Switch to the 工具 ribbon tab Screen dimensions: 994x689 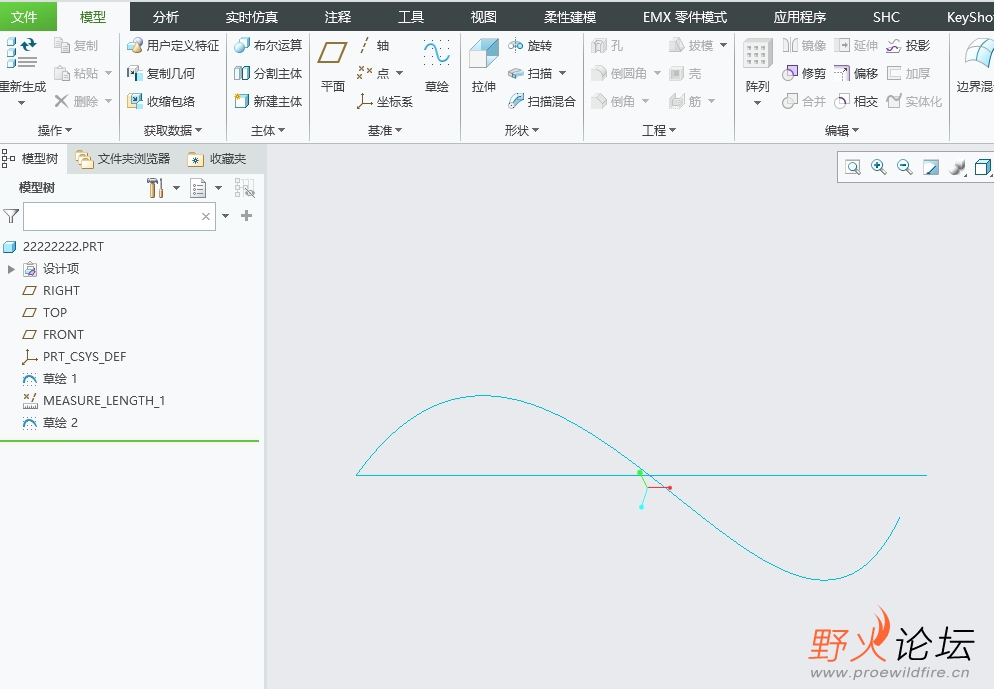coord(410,17)
